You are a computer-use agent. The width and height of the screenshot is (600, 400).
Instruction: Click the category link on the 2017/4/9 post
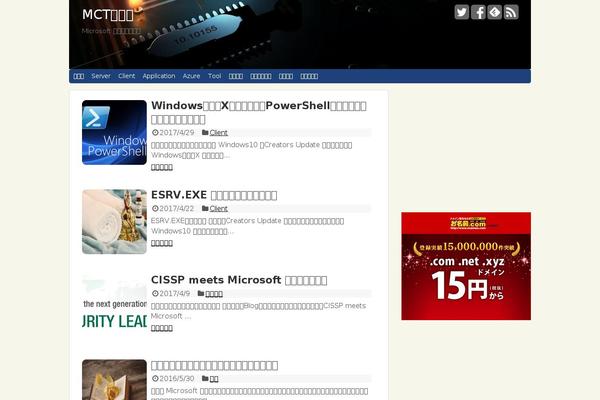coord(214,294)
